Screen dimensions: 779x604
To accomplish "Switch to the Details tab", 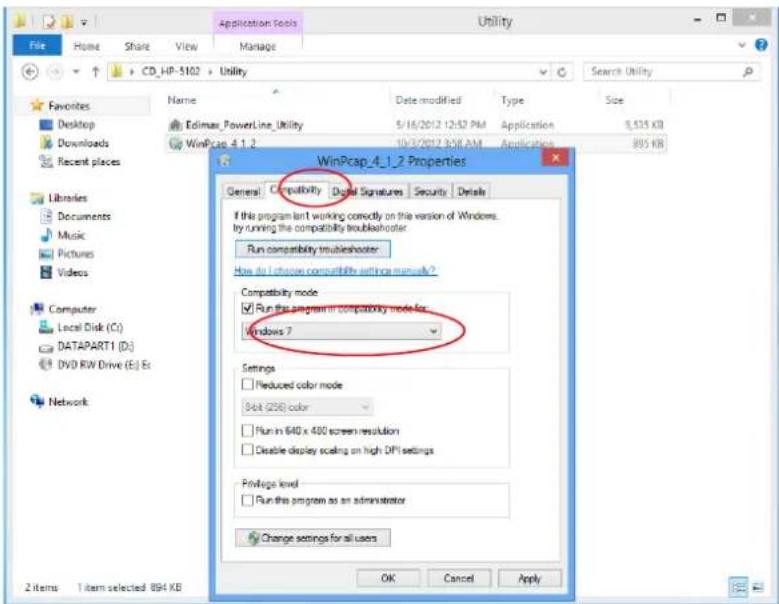I will (471, 191).
